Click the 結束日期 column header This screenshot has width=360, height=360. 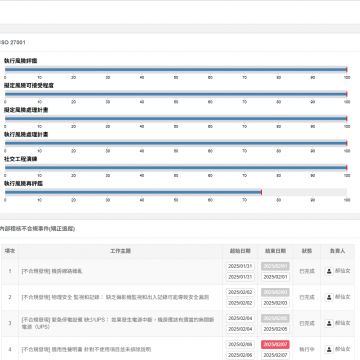(275, 251)
